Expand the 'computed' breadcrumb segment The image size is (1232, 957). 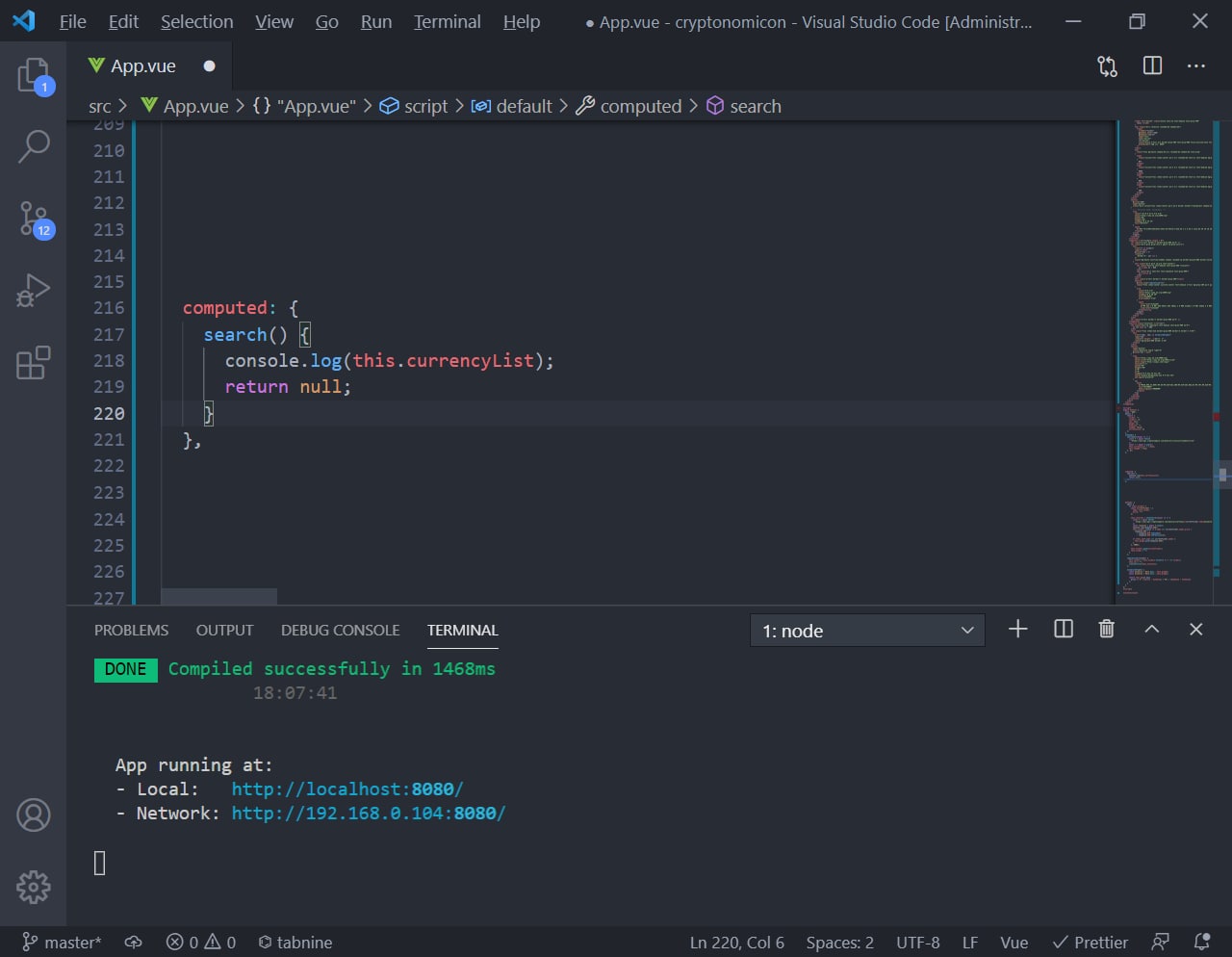click(x=640, y=106)
